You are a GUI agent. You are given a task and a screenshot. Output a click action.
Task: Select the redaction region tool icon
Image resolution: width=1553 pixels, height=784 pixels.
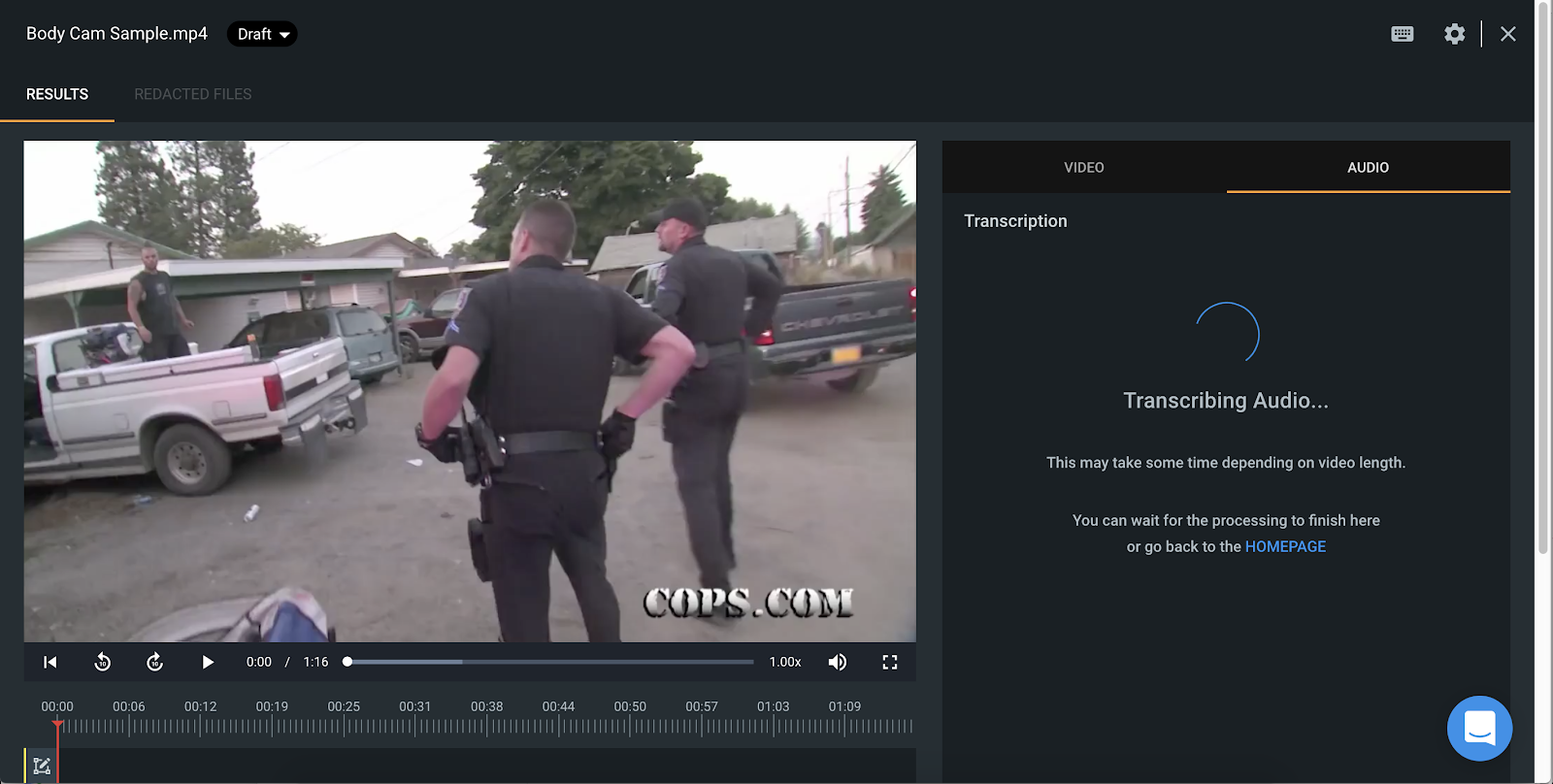pyautogui.click(x=42, y=766)
